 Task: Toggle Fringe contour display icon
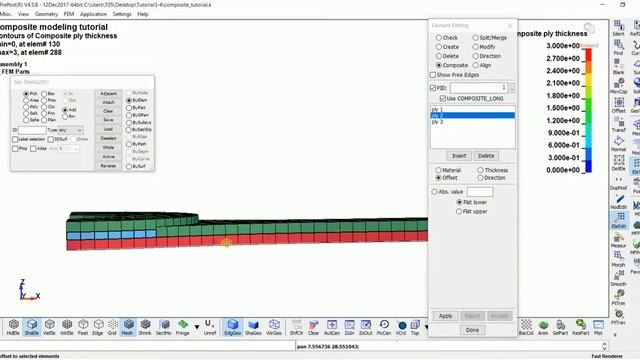pos(182,327)
